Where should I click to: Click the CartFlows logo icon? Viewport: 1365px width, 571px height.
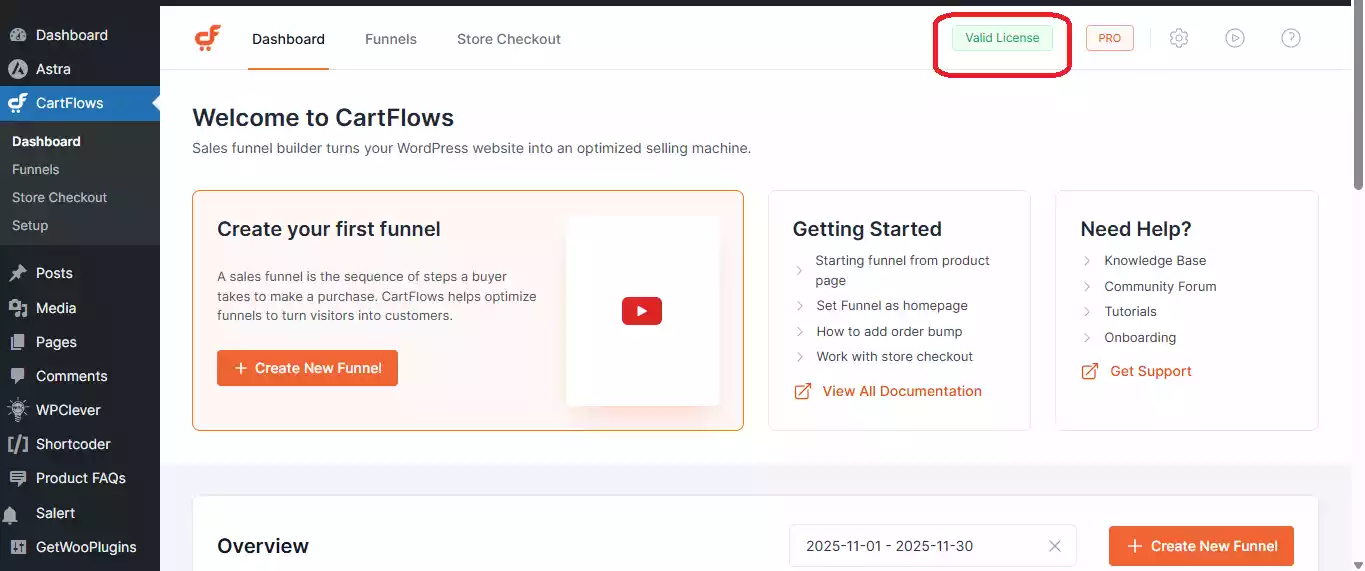(x=207, y=39)
